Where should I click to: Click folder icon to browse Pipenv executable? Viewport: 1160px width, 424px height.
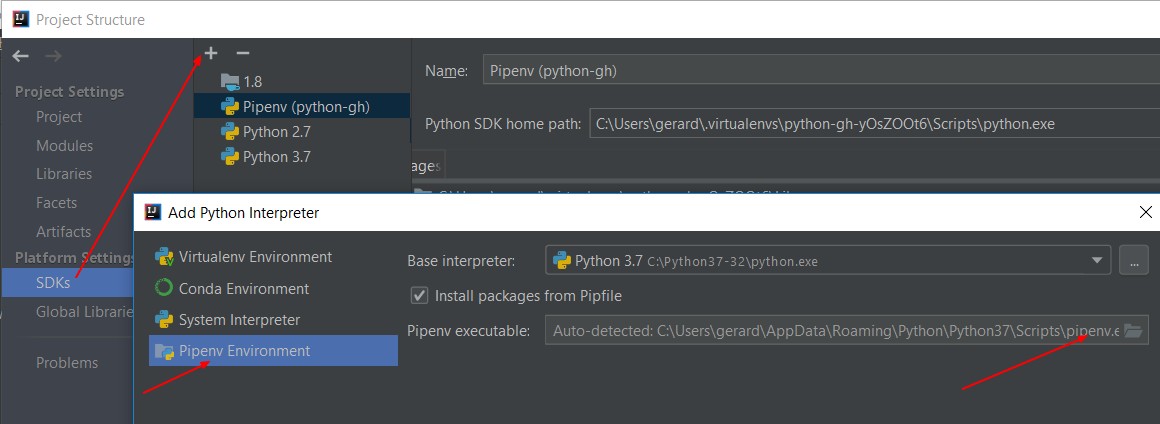1133,331
